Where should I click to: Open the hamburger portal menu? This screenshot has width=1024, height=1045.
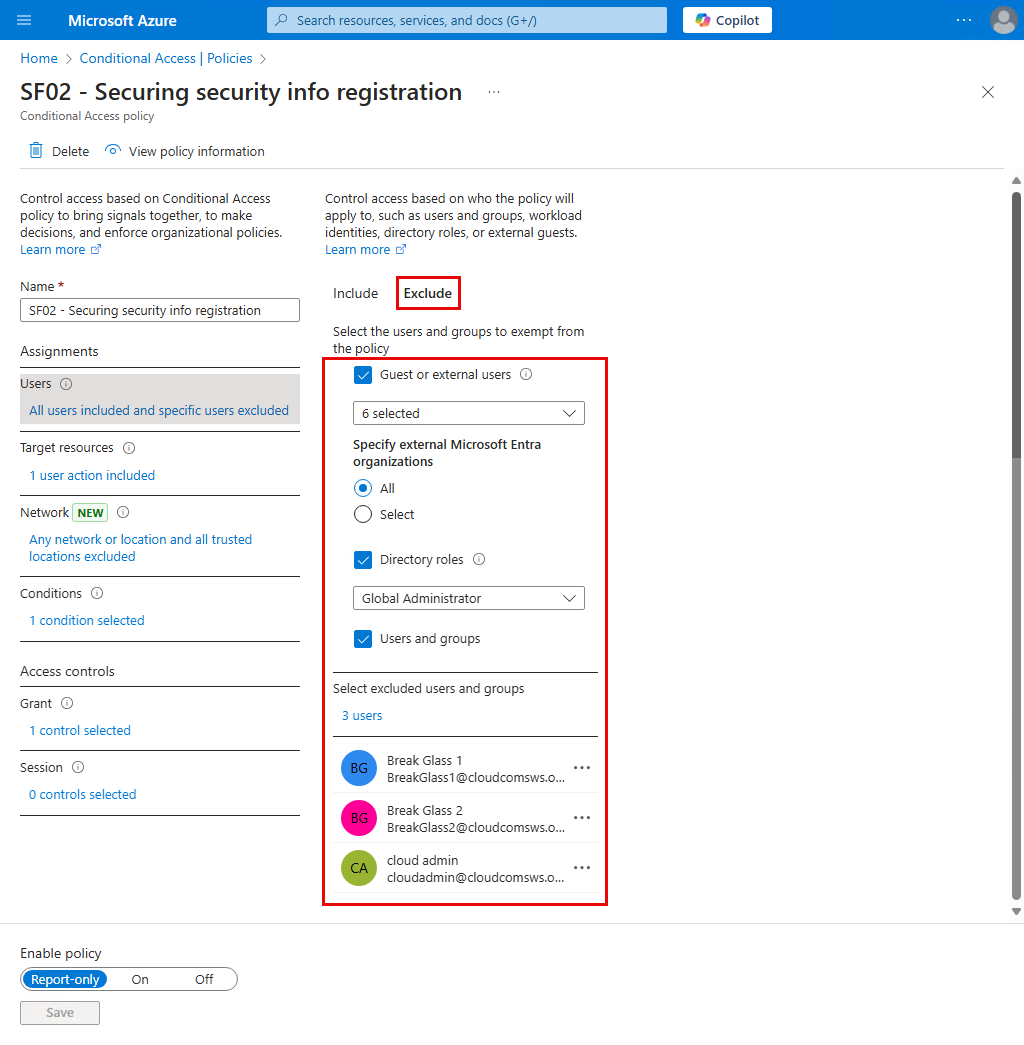[x=25, y=20]
